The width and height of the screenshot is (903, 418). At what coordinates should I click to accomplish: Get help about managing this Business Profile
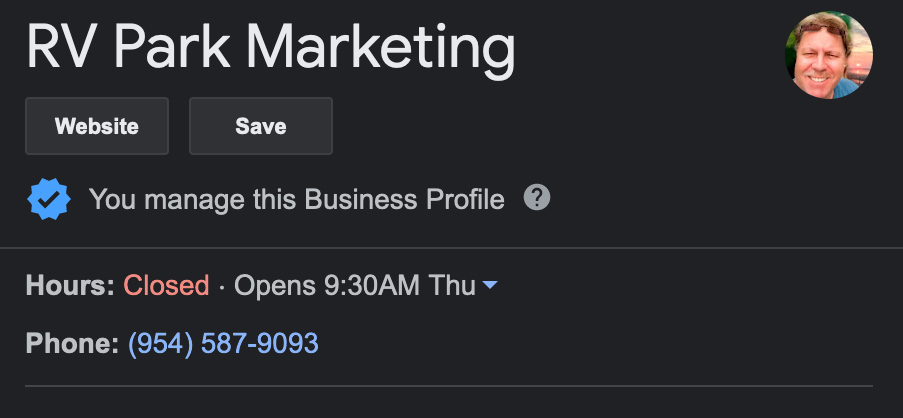(537, 197)
